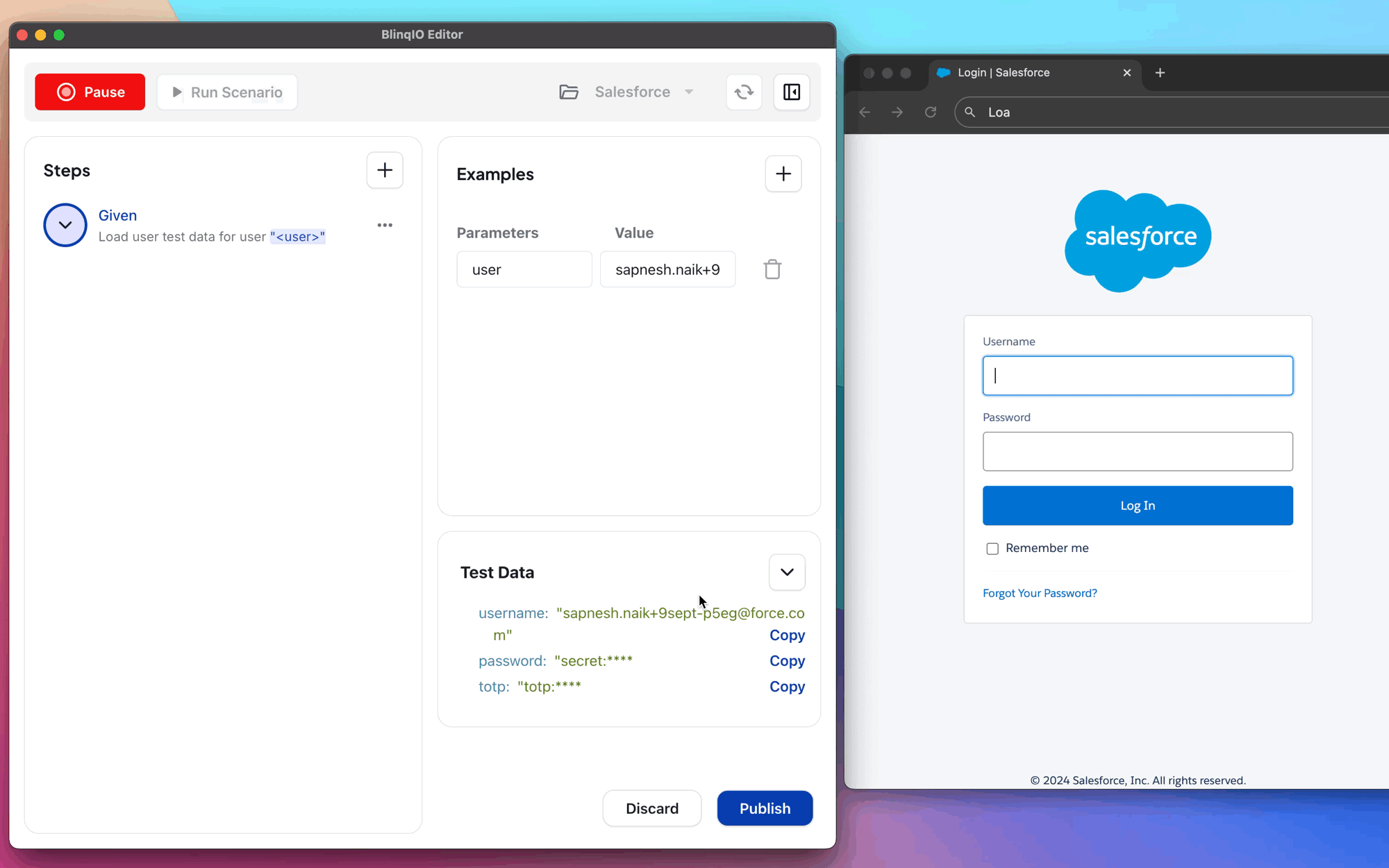Viewport: 1389px width, 868px height.
Task: Edit the sapnesh.naik+9 value field
Action: 667,269
